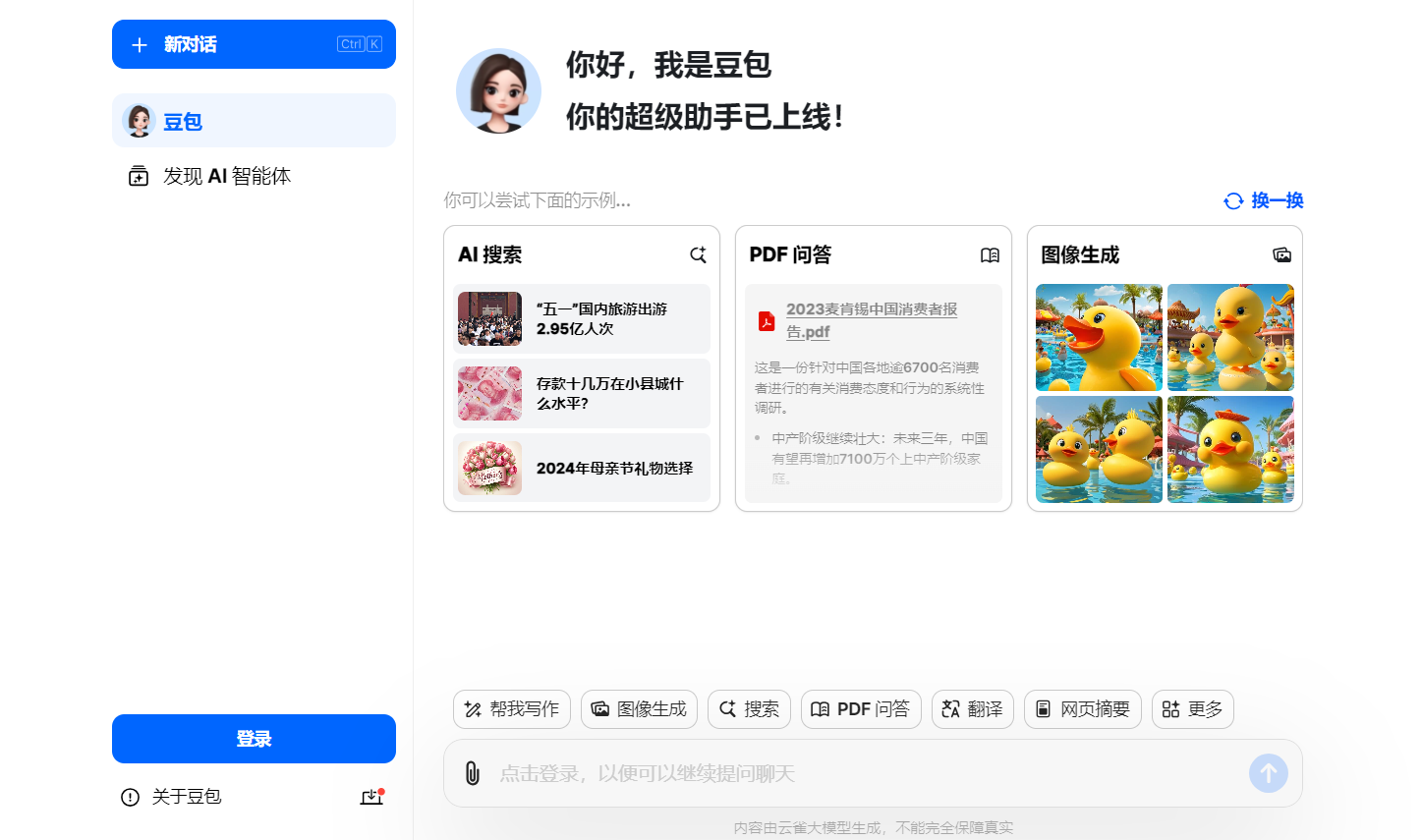Open the paperclip attachment icon

pos(472,773)
